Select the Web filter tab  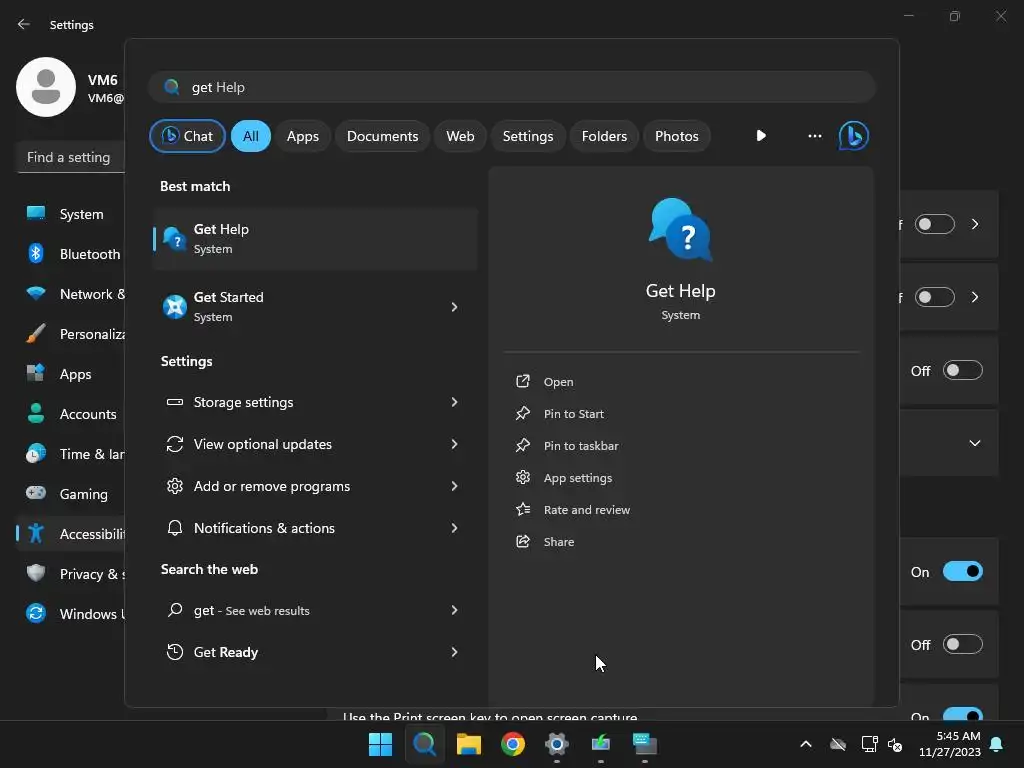point(460,136)
